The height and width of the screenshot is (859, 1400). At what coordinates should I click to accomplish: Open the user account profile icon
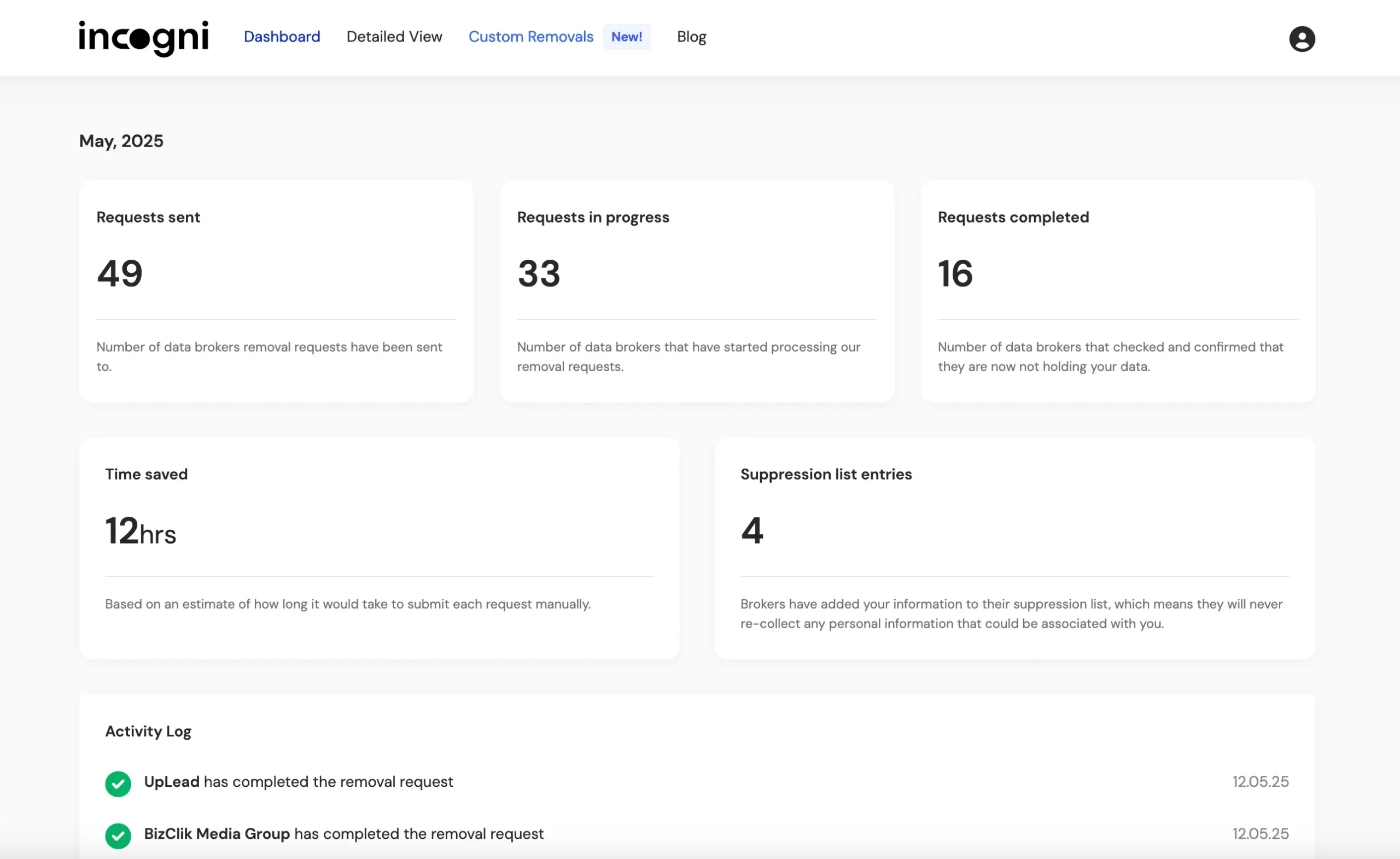tap(1302, 39)
